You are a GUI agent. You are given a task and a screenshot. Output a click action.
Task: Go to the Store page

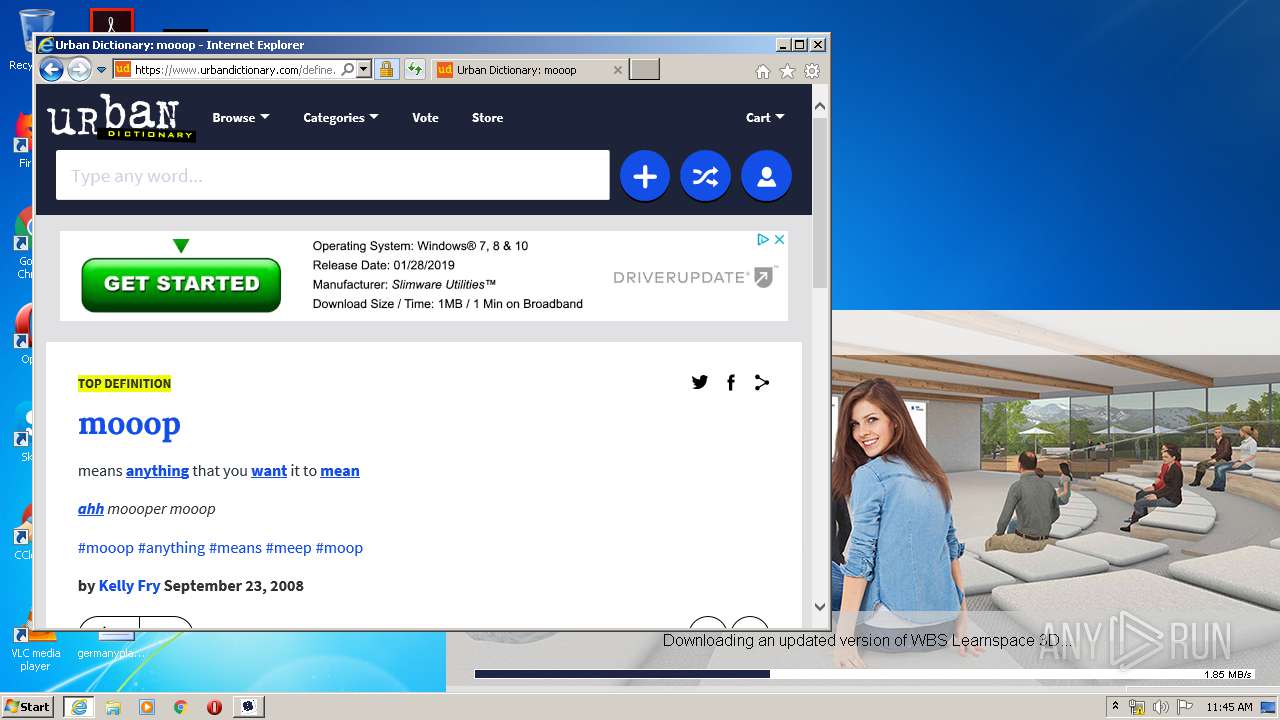tap(487, 117)
